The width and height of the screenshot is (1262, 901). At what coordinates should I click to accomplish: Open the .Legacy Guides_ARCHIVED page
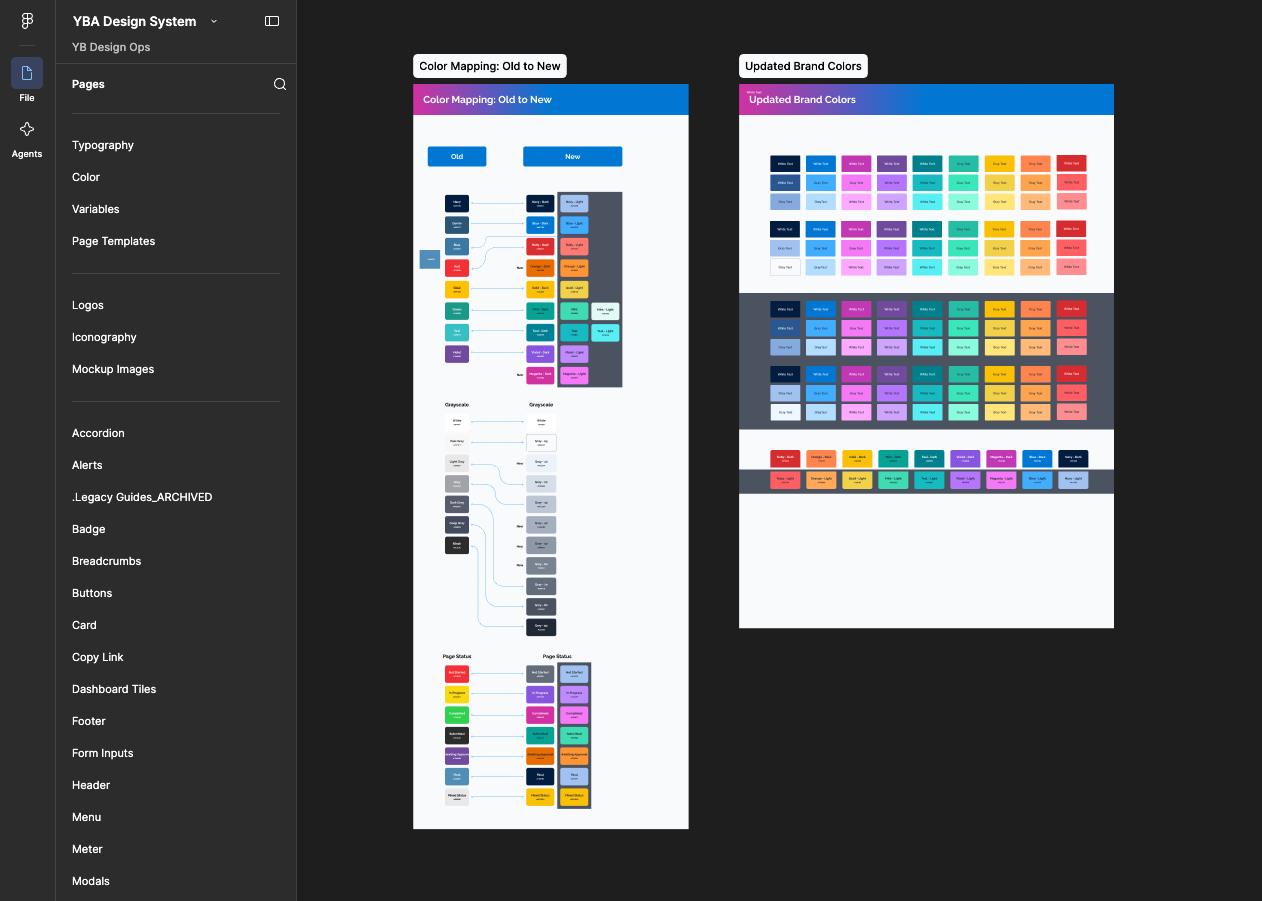[142, 497]
